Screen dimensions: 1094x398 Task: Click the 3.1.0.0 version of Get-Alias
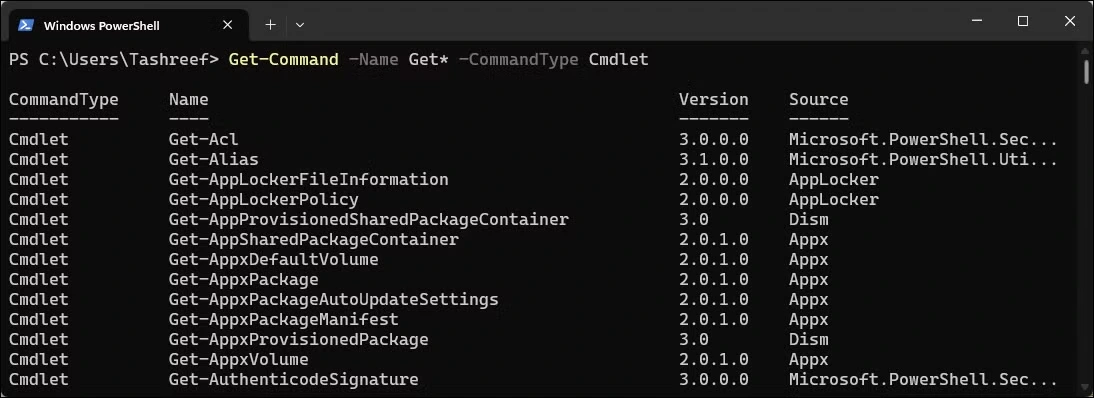click(x=714, y=160)
